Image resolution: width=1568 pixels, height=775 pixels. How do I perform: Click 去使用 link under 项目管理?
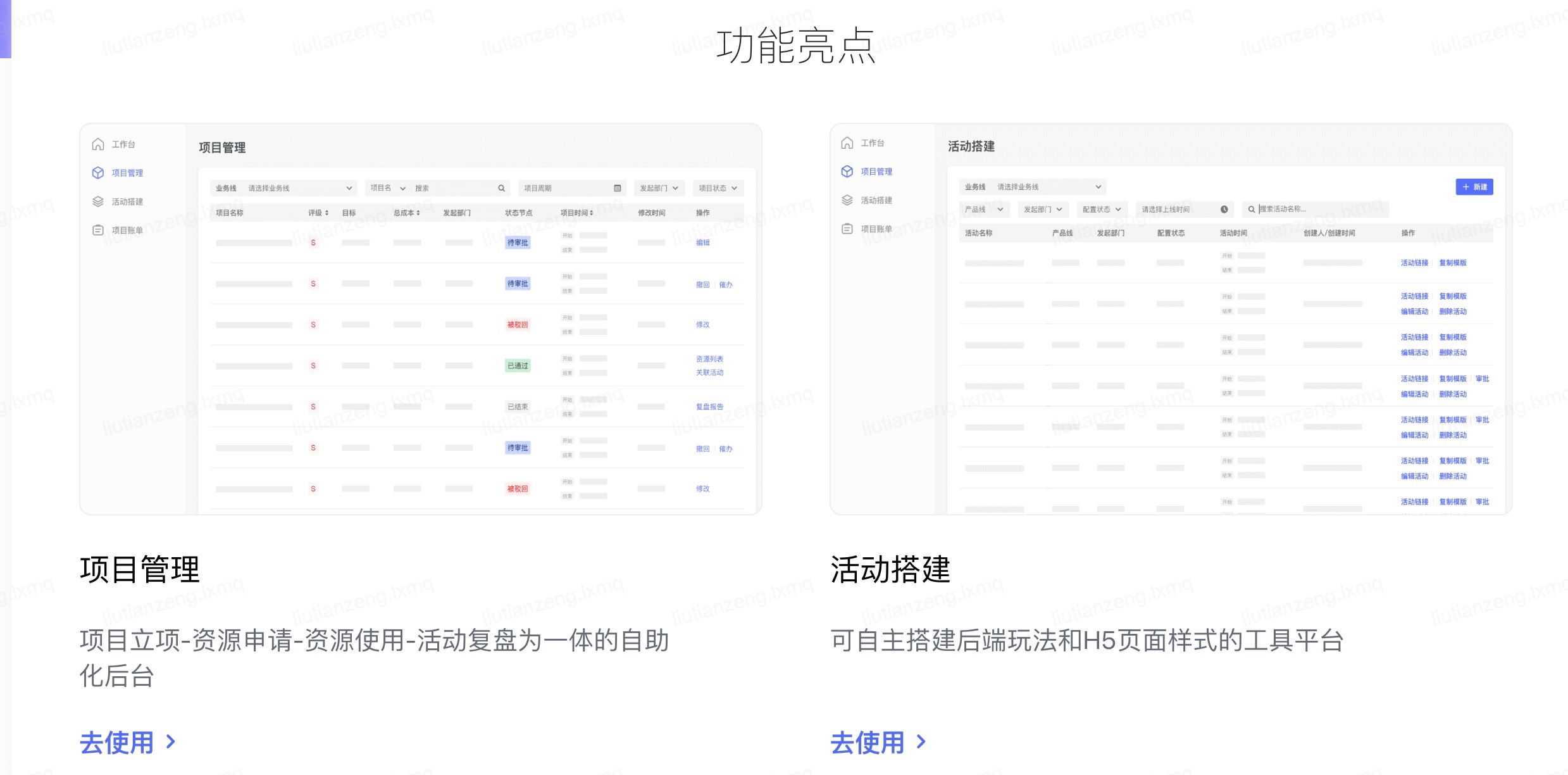pos(117,742)
